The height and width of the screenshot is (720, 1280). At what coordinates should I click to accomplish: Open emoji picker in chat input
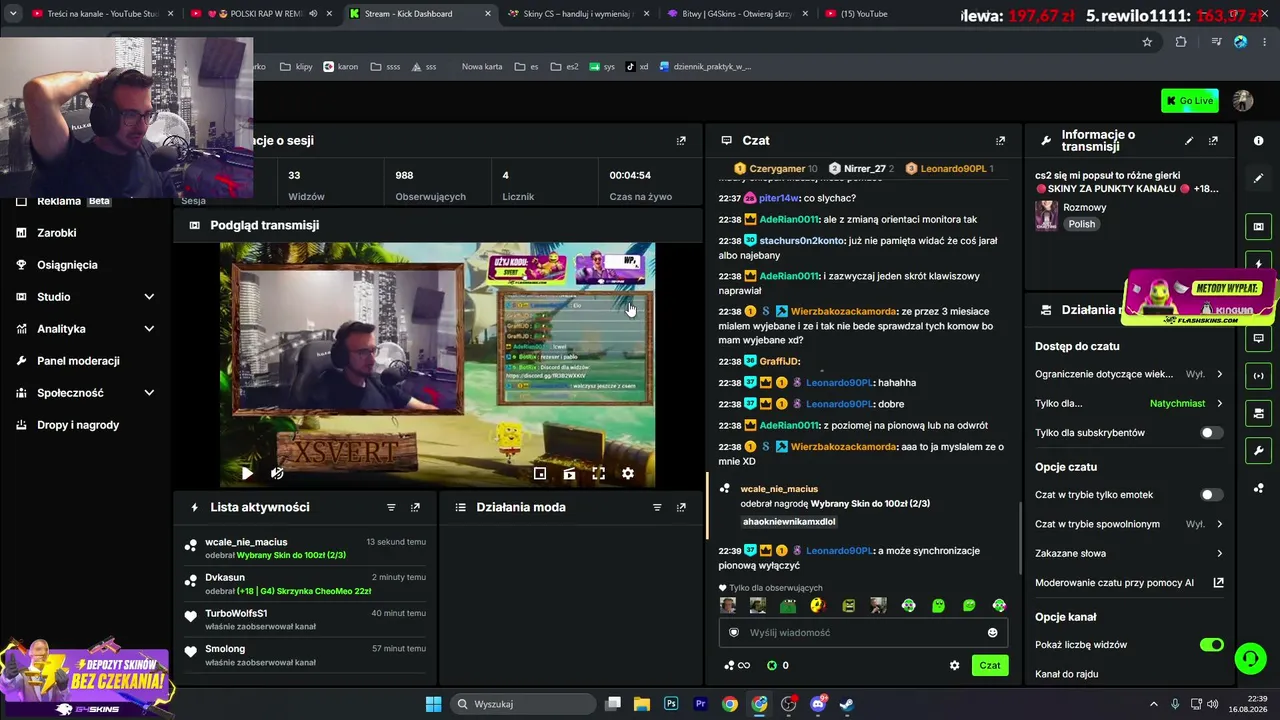click(x=992, y=632)
